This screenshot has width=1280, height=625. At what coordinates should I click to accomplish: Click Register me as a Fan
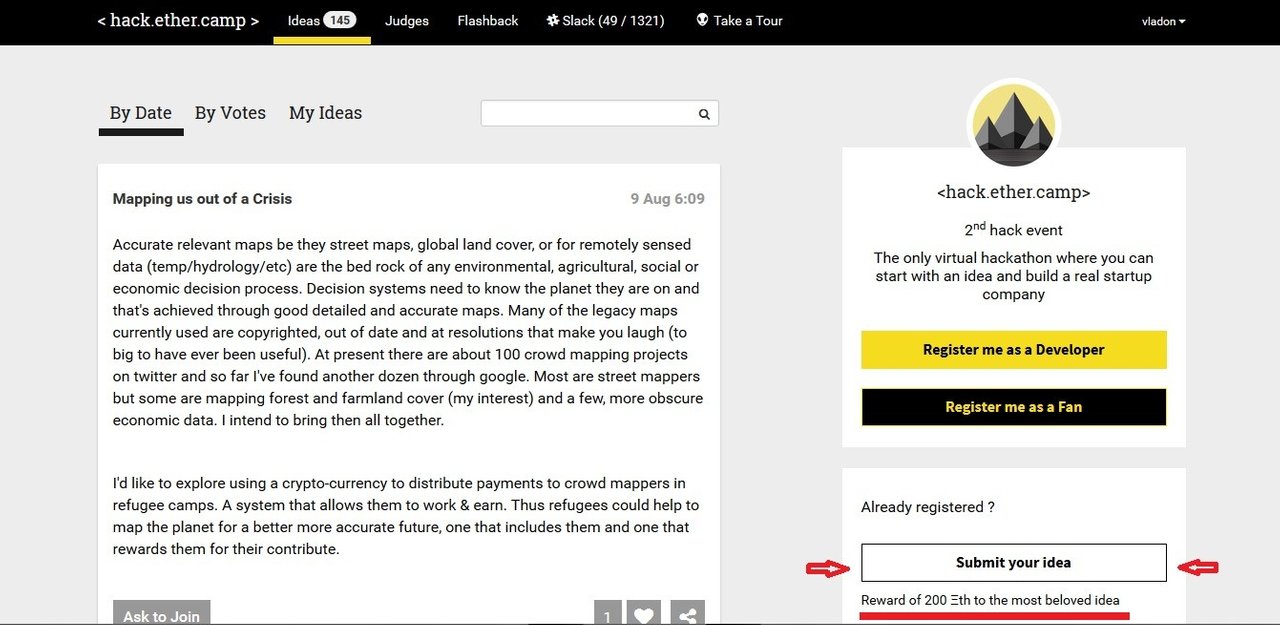[x=1013, y=407]
